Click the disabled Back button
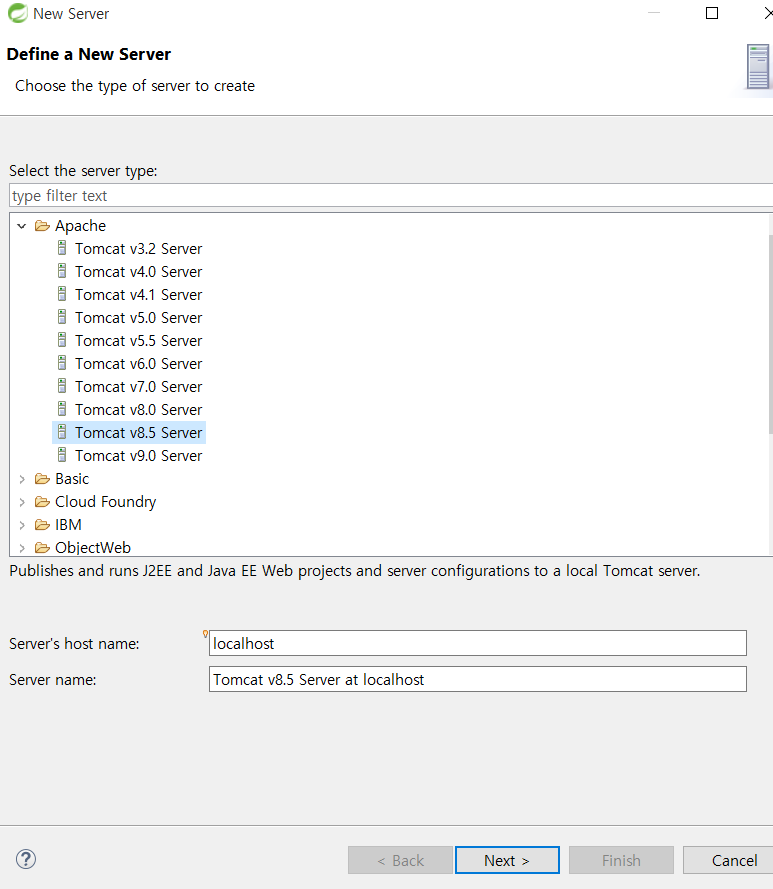This screenshot has height=889, width=773. coord(400,860)
